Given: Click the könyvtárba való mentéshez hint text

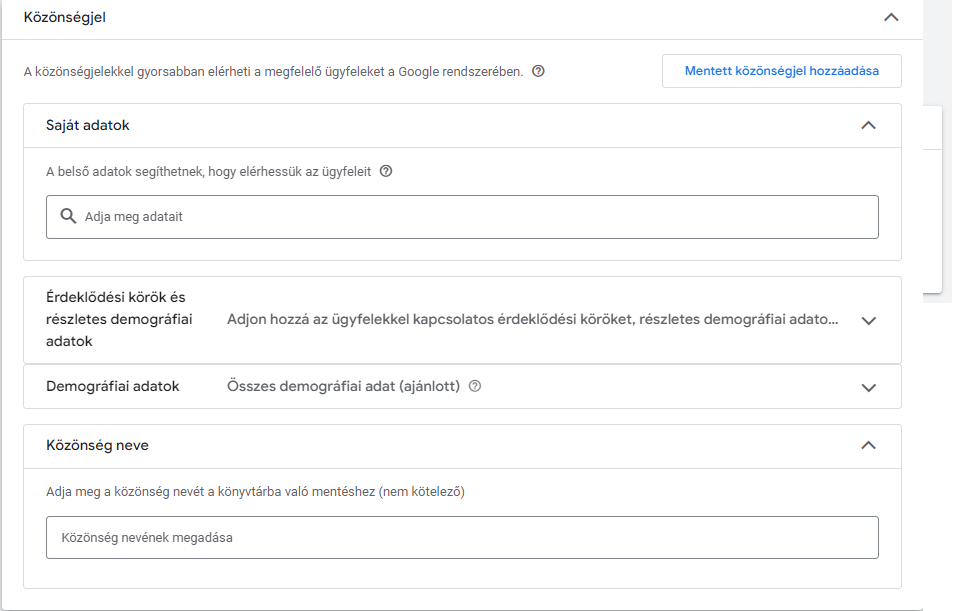Looking at the screenshot, I should (x=255, y=492).
